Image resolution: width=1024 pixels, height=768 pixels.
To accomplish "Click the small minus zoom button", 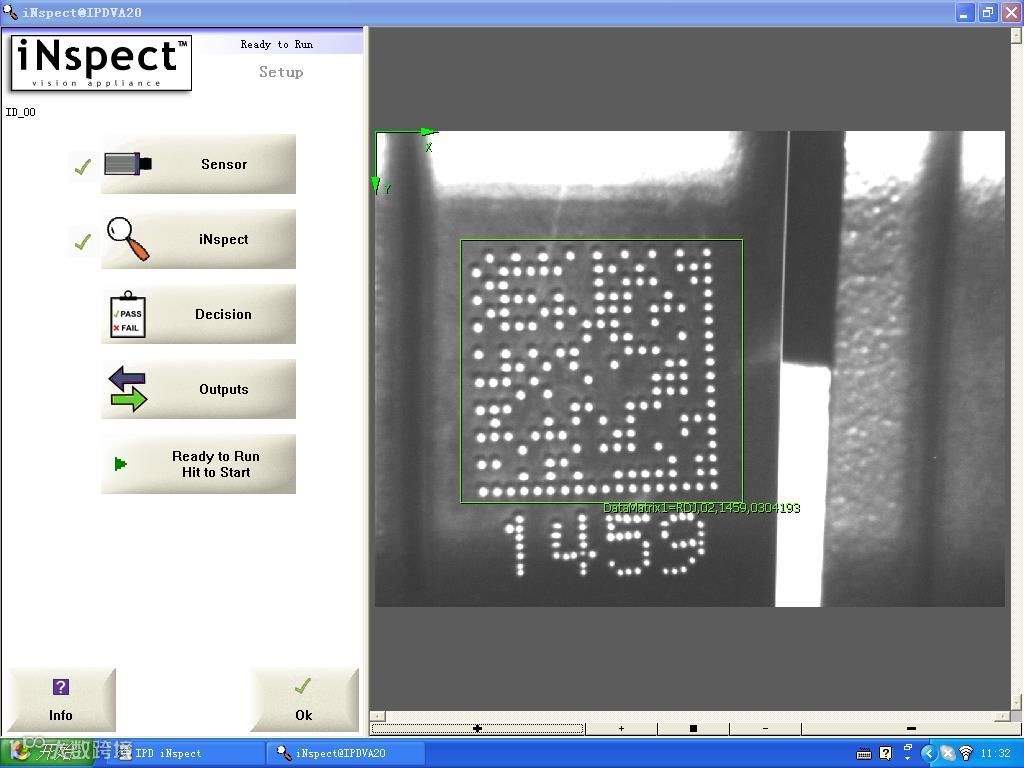I will (x=765, y=728).
